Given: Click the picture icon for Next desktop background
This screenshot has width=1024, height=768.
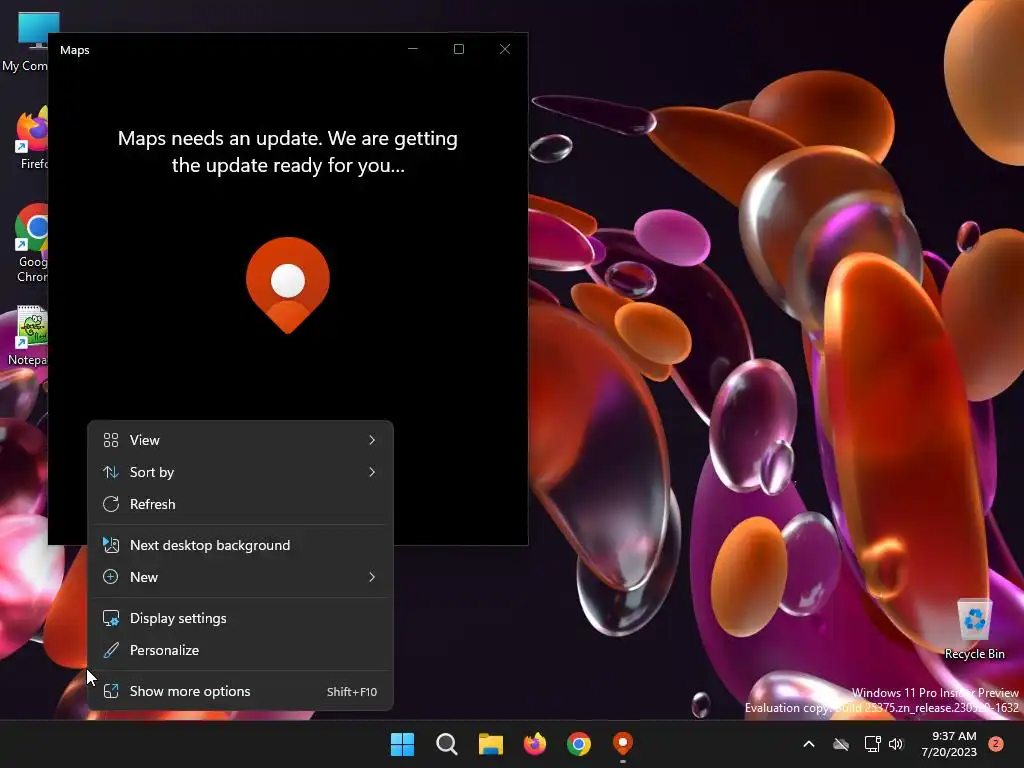Looking at the screenshot, I should [111, 545].
